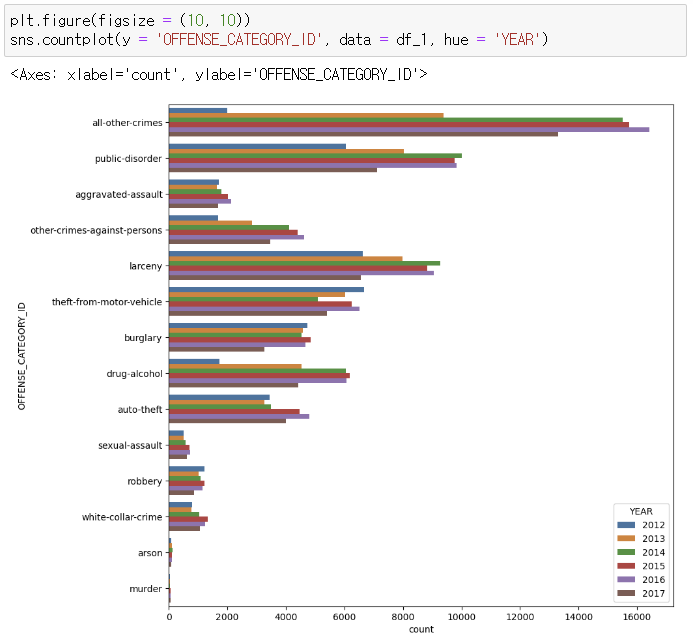693x641 pixels.
Task: Click the '14000' x-axis tick label
Action: click(x=579, y=617)
